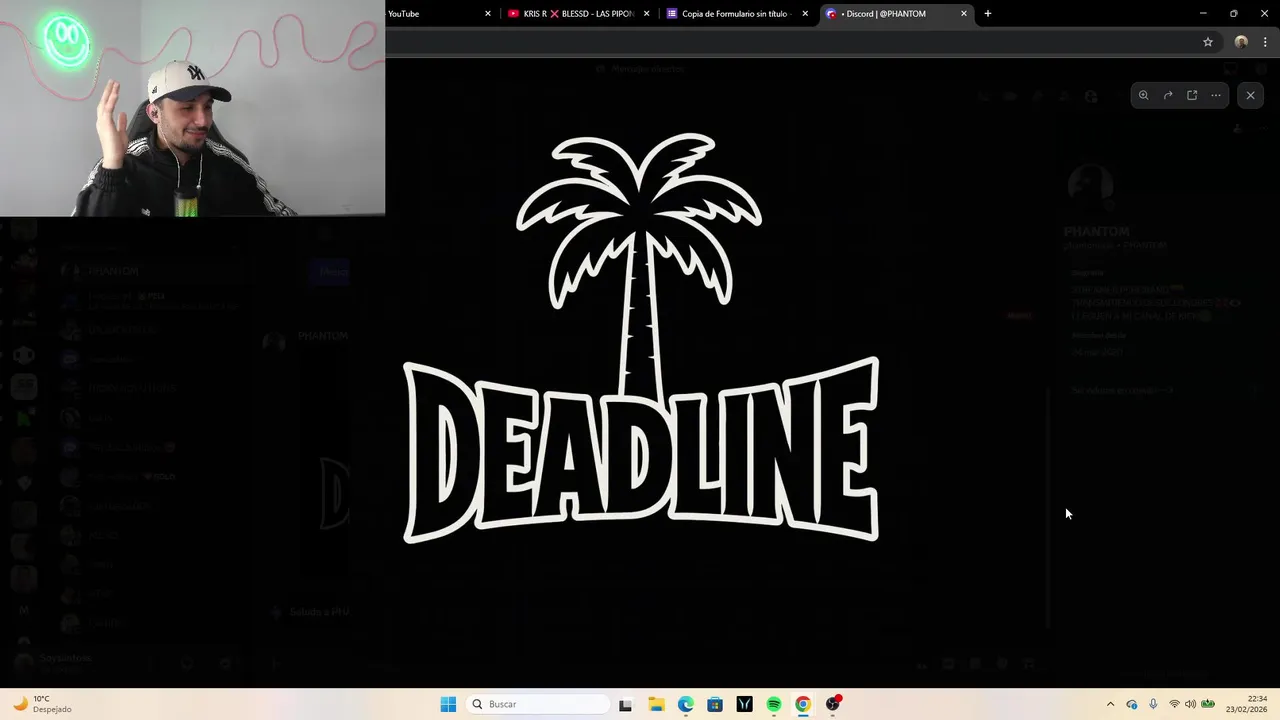Viewport: 1280px width, 720px height.
Task: Open the weather widget showing 10°C Despejado
Action: click(42, 704)
